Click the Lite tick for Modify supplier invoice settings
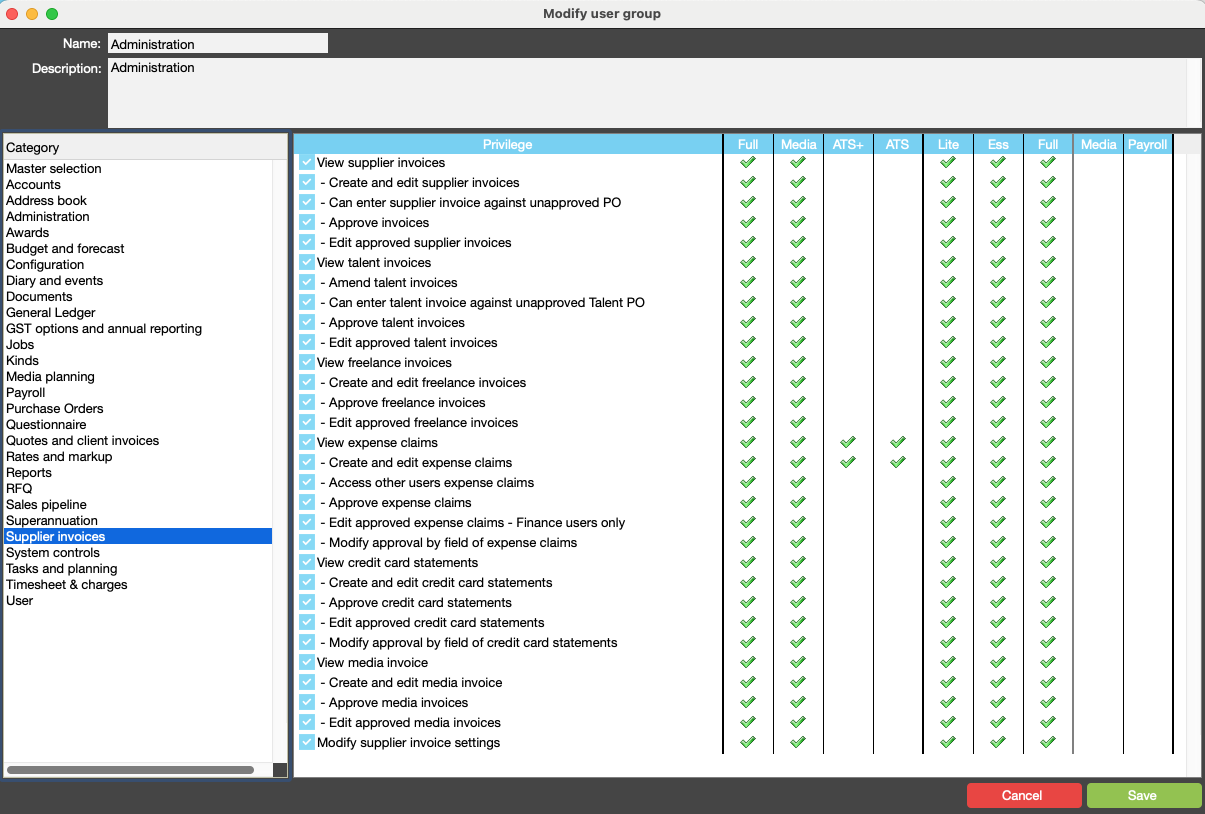Image resolution: width=1205 pixels, height=814 pixels. [948, 742]
